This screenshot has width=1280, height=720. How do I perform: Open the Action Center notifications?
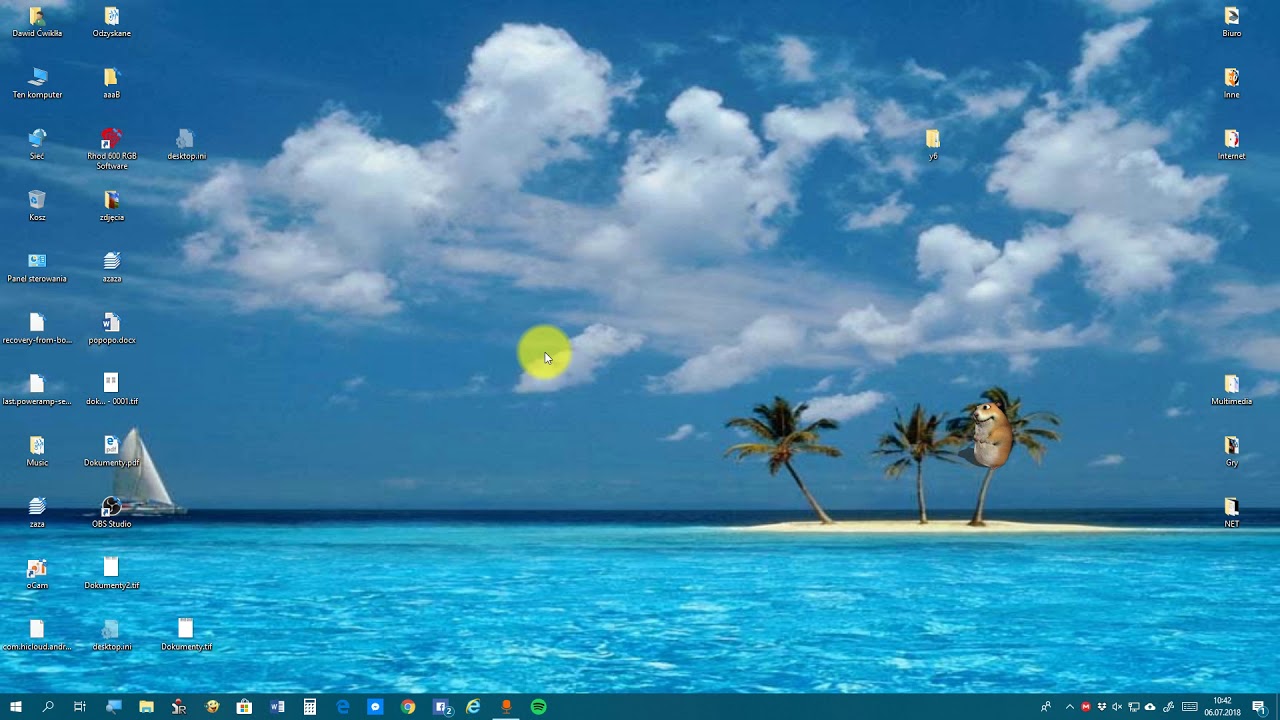[1259, 707]
